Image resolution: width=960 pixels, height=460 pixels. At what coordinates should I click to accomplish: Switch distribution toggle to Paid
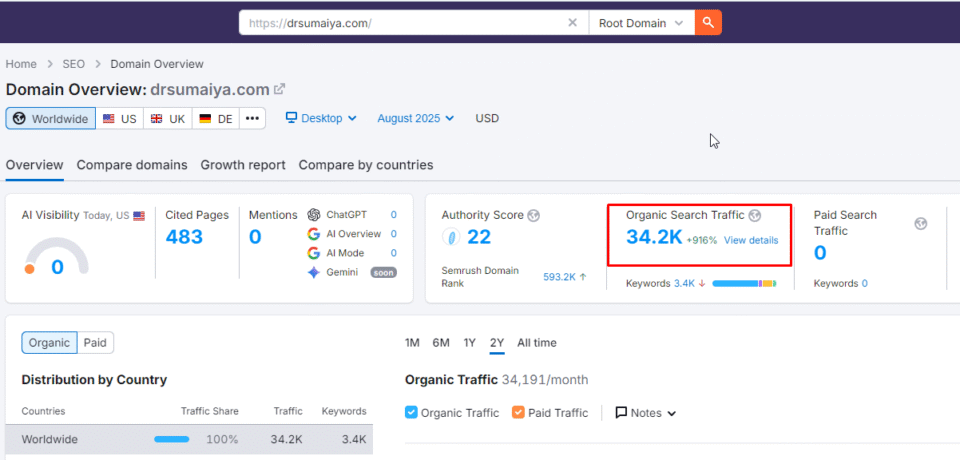[x=96, y=343]
